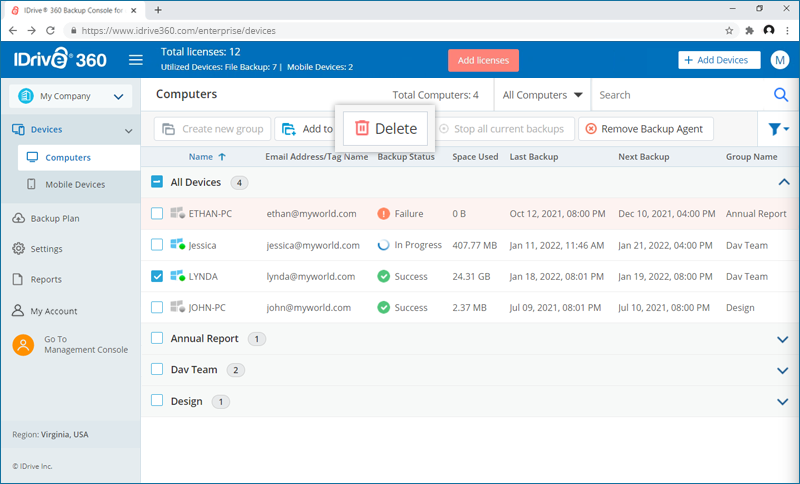Click orange Management Console person icon
The width and height of the screenshot is (800, 484).
23,345
